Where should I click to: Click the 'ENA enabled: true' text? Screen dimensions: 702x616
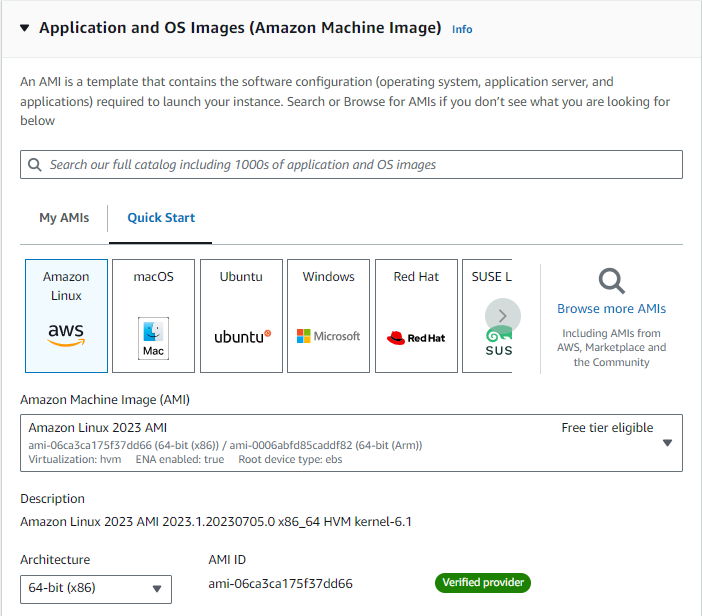pos(180,459)
